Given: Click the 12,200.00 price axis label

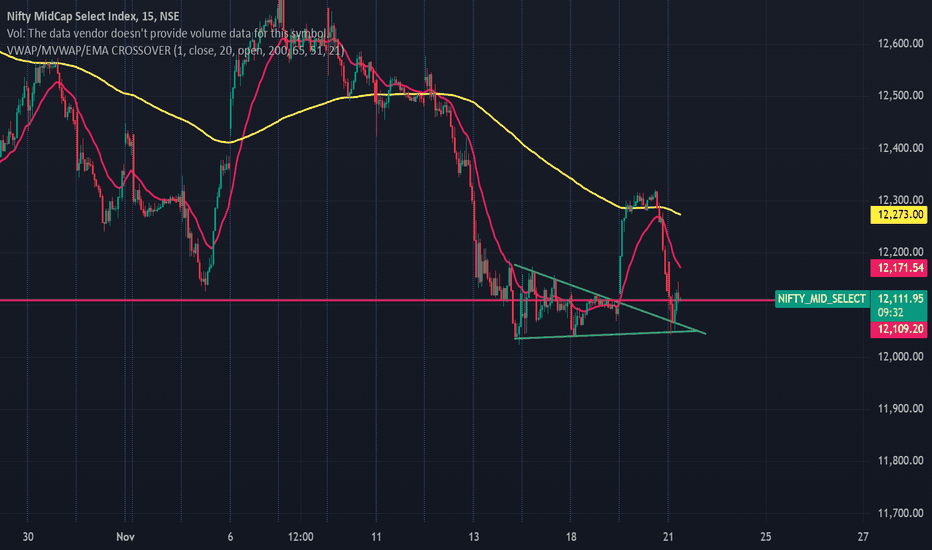Looking at the screenshot, I should click(x=900, y=252).
